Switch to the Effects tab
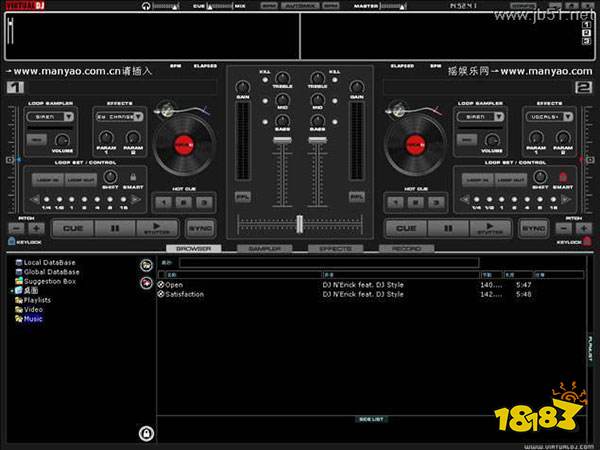600x450 pixels. pyautogui.click(x=336, y=249)
